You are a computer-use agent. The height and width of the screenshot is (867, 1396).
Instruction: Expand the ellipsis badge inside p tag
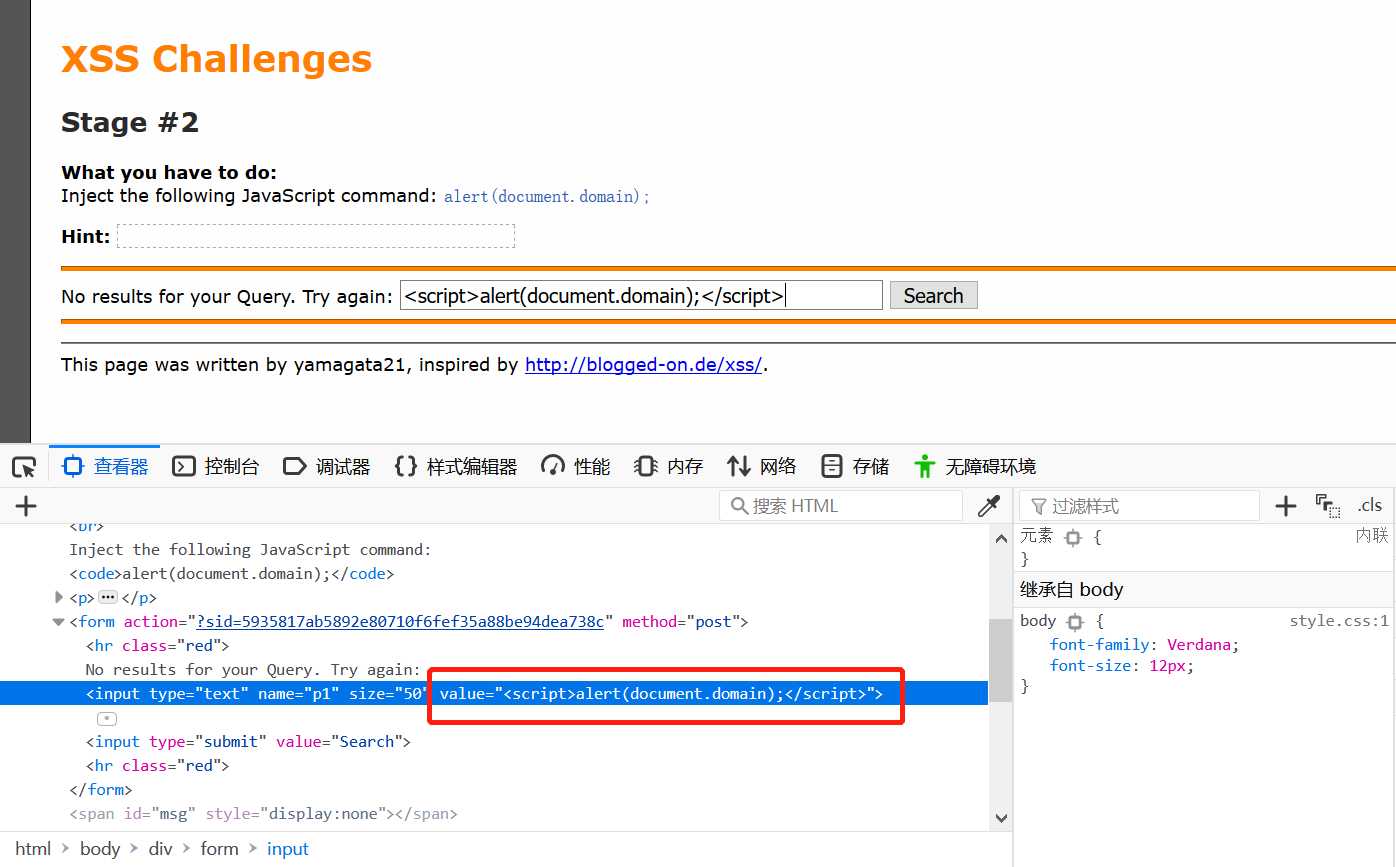pos(108,598)
